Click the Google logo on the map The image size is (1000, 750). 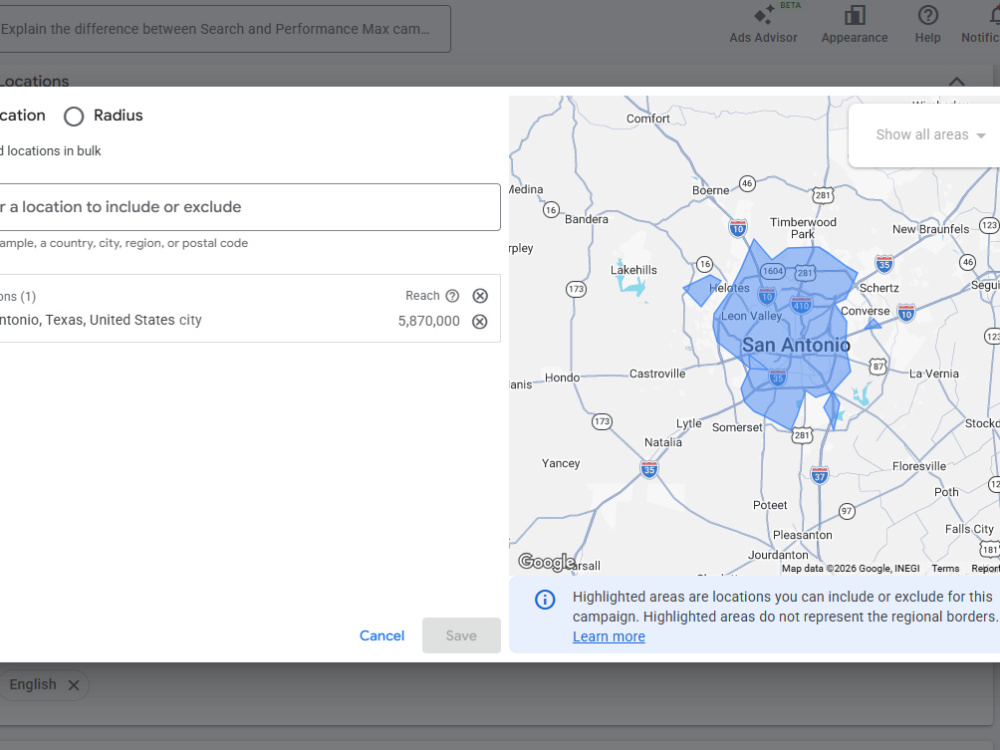click(547, 562)
